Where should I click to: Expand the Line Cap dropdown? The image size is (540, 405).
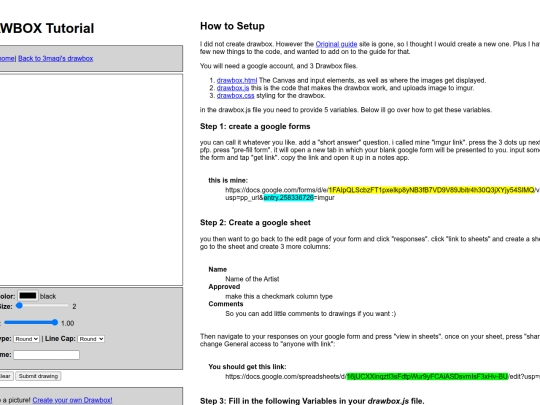[x=91, y=339]
